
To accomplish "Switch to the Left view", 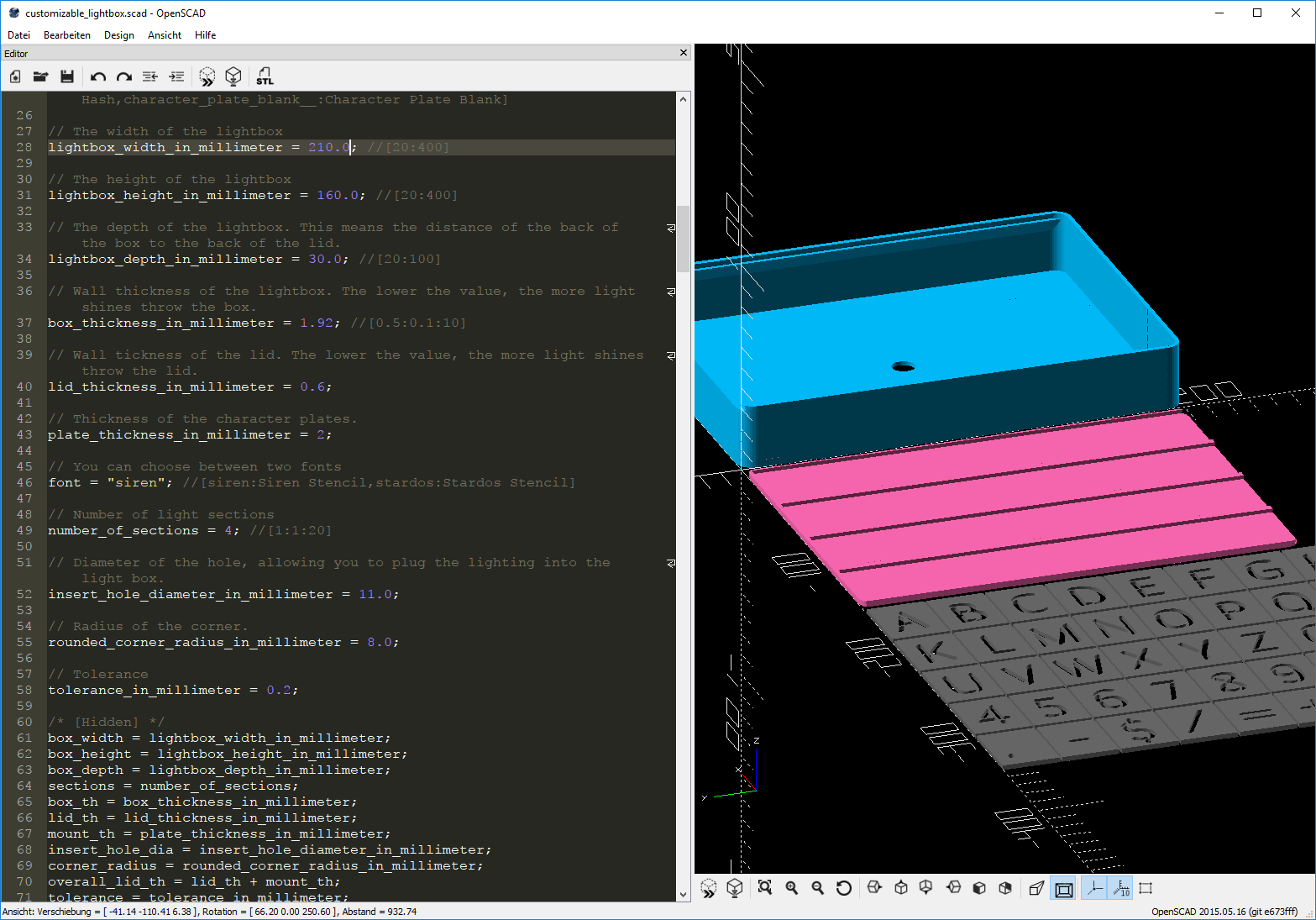I will [953, 887].
